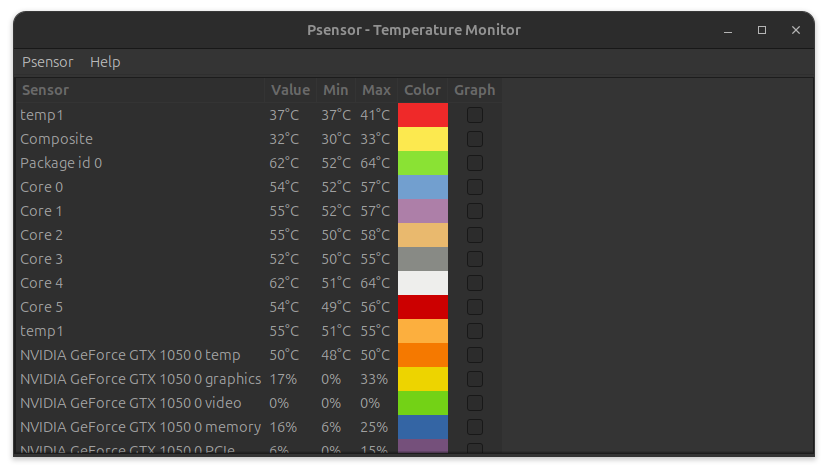This screenshot has height=473, width=828.
Task: Click white color swatch of Core 4
Action: (x=423, y=283)
